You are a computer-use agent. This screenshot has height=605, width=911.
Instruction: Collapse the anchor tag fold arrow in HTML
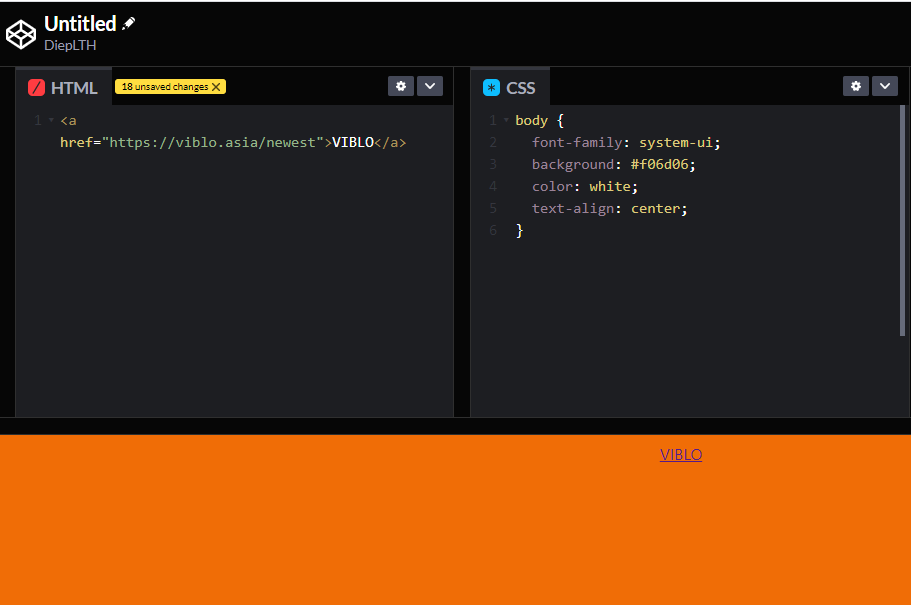click(51, 120)
